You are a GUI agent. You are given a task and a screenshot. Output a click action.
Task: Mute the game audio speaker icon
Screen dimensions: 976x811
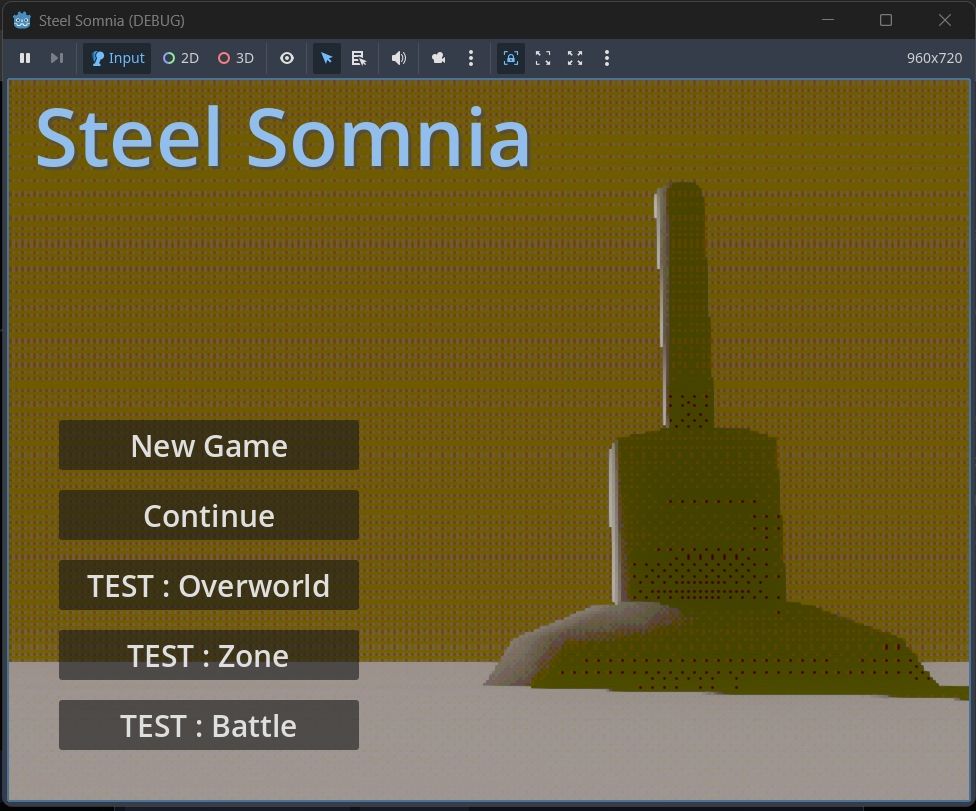[x=398, y=58]
